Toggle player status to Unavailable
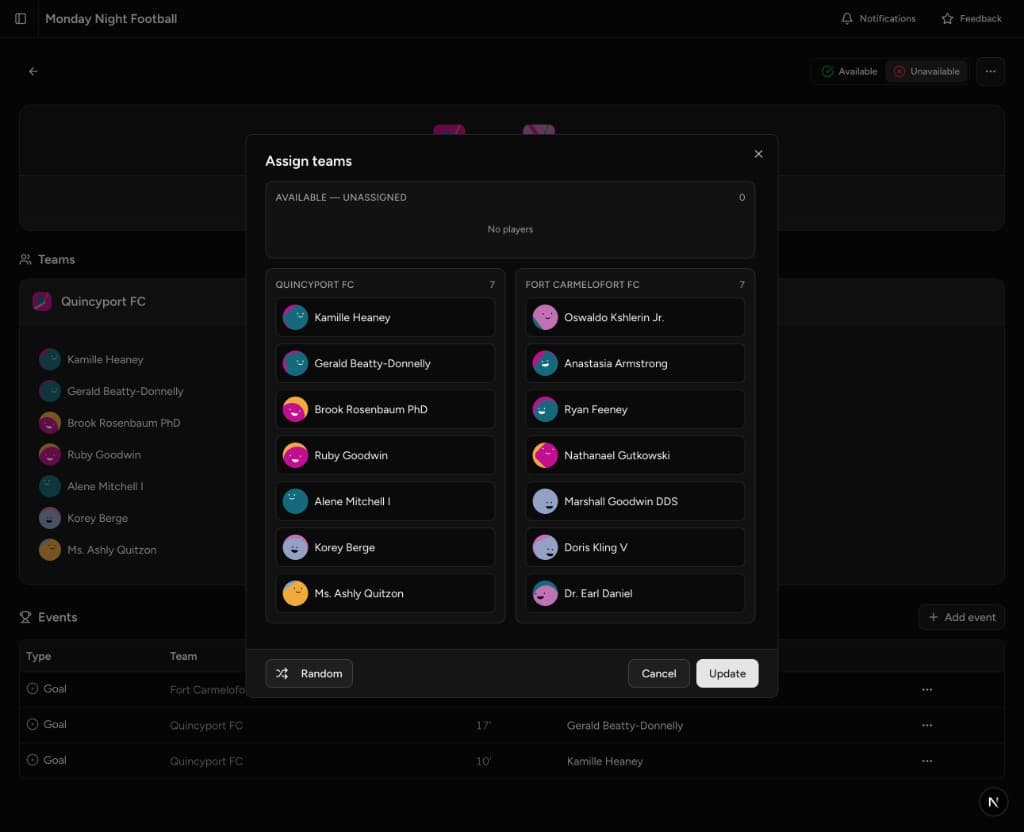 [926, 71]
